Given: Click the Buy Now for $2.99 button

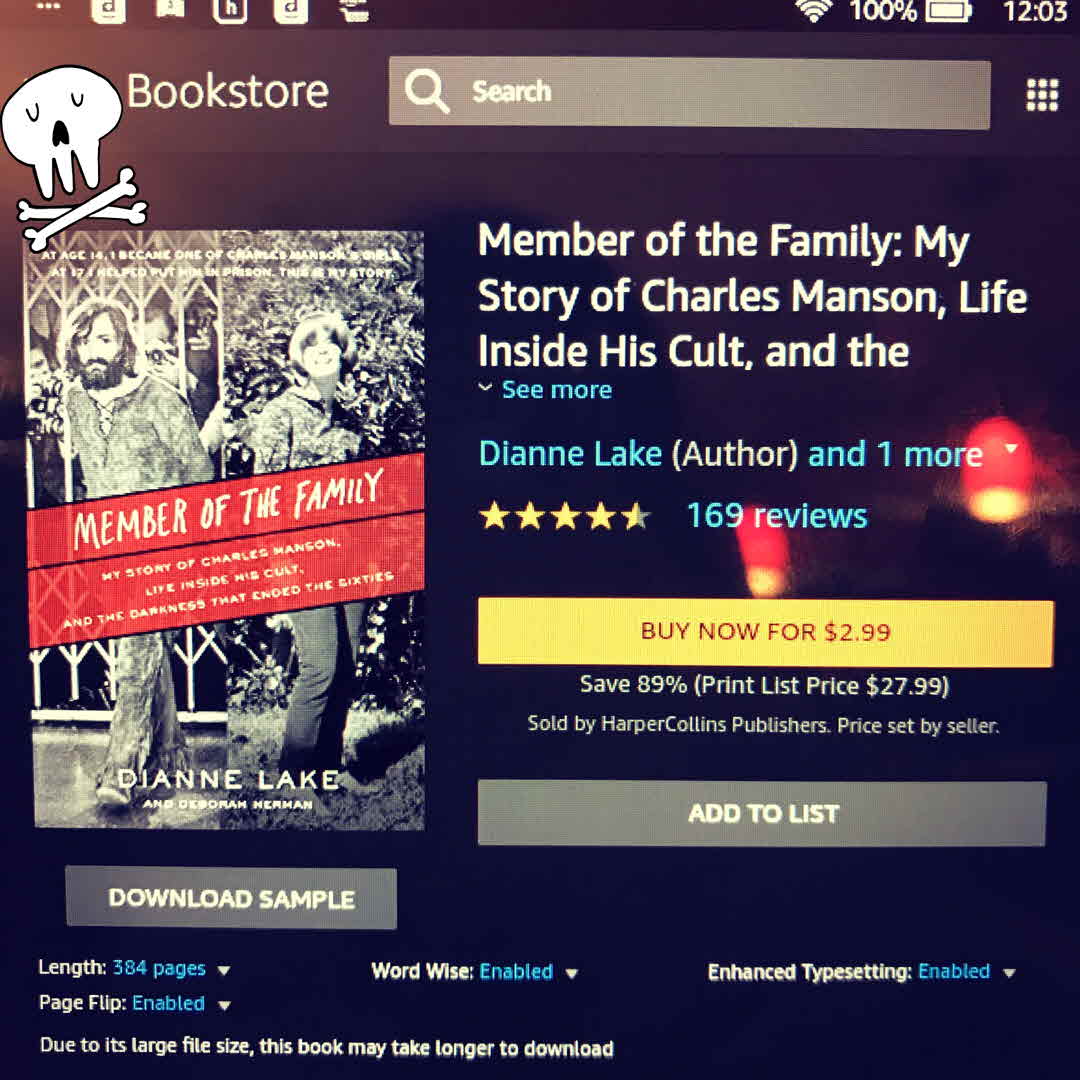Looking at the screenshot, I should point(765,632).
